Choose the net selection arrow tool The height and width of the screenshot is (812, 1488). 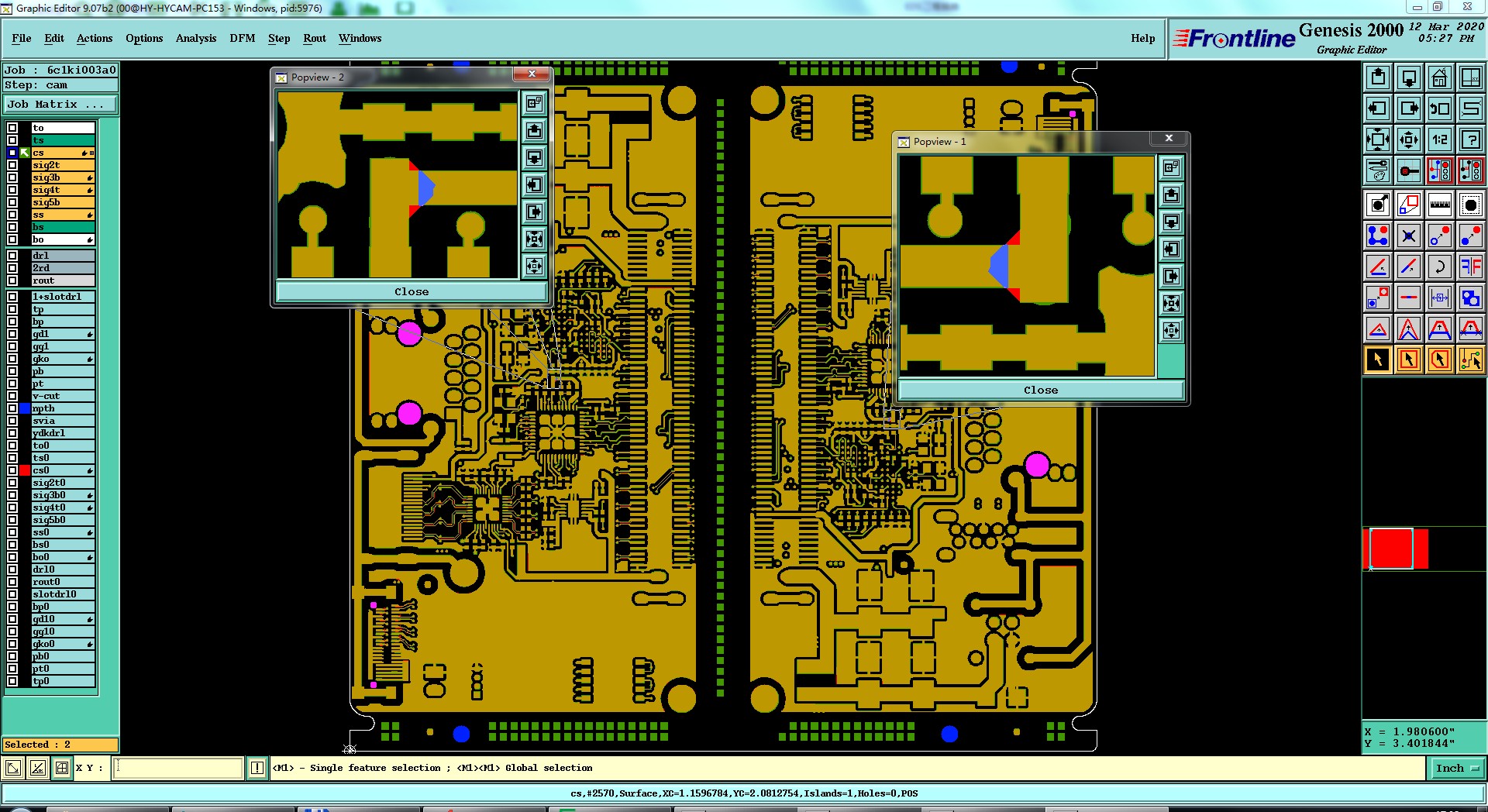pyautogui.click(x=1470, y=360)
